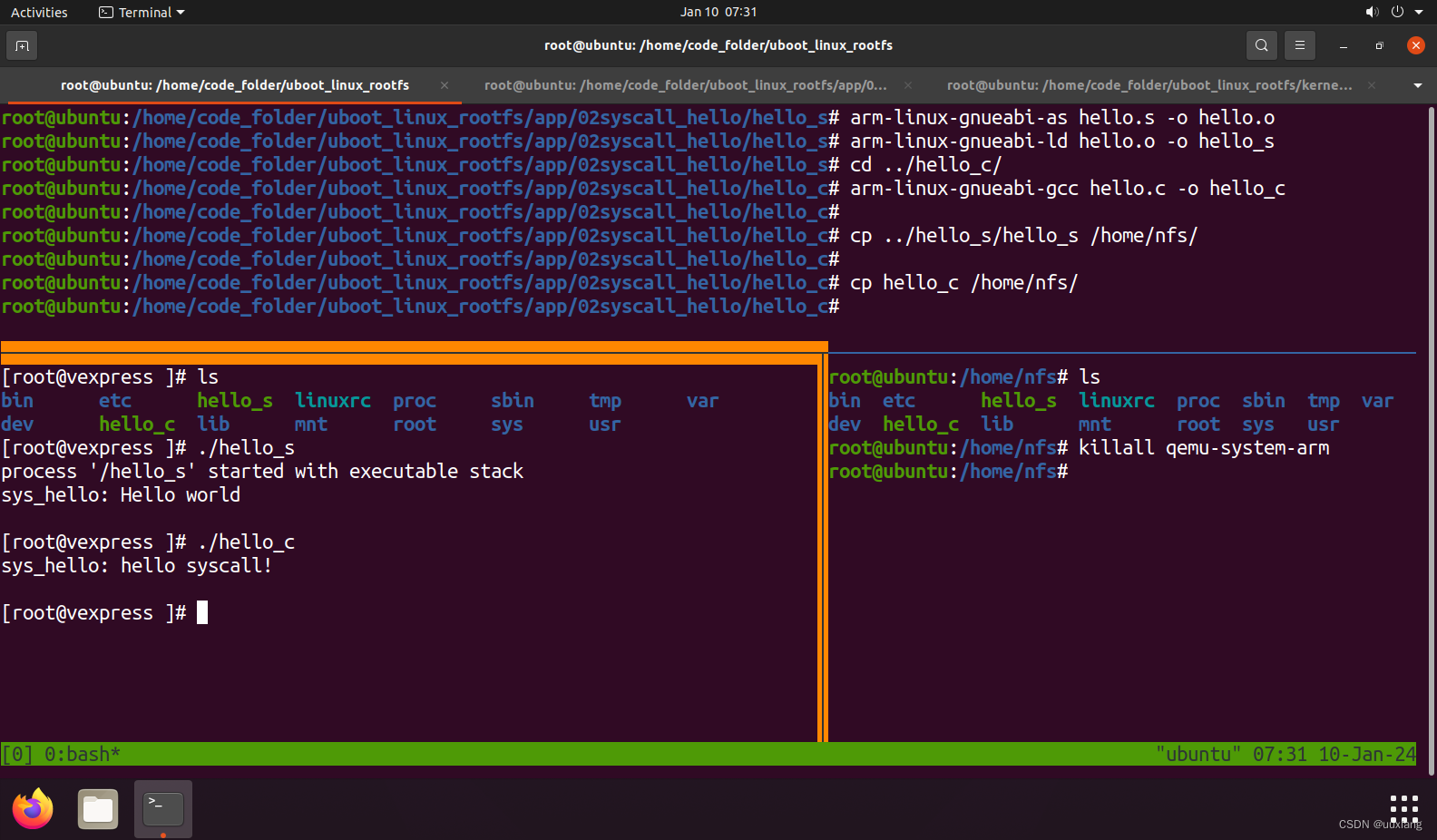Click 'hello_s' in /home/nfs ls output
The image size is (1437, 840).
click(1019, 401)
